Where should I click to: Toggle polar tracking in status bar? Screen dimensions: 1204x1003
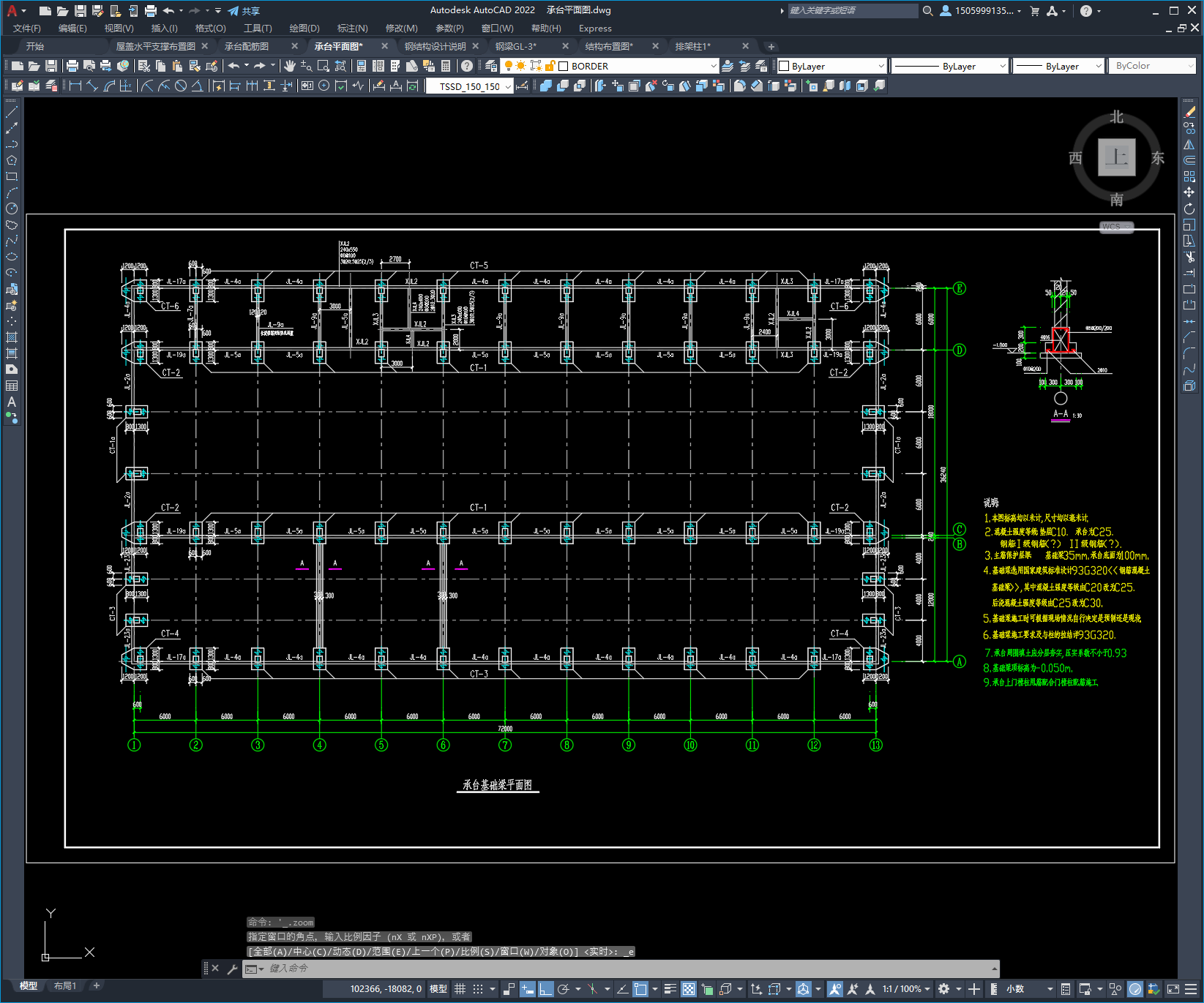(564, 989)
